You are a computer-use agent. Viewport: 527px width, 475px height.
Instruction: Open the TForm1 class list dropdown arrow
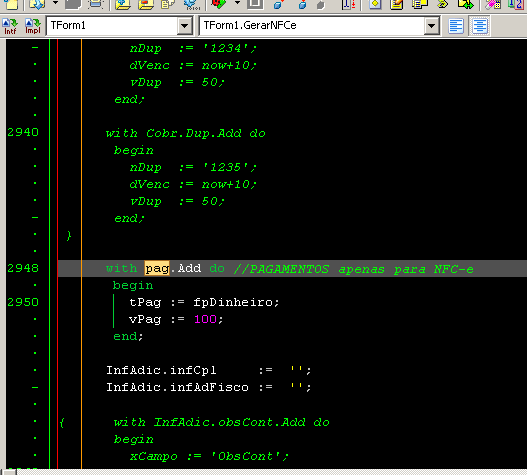tap(185, 26)
